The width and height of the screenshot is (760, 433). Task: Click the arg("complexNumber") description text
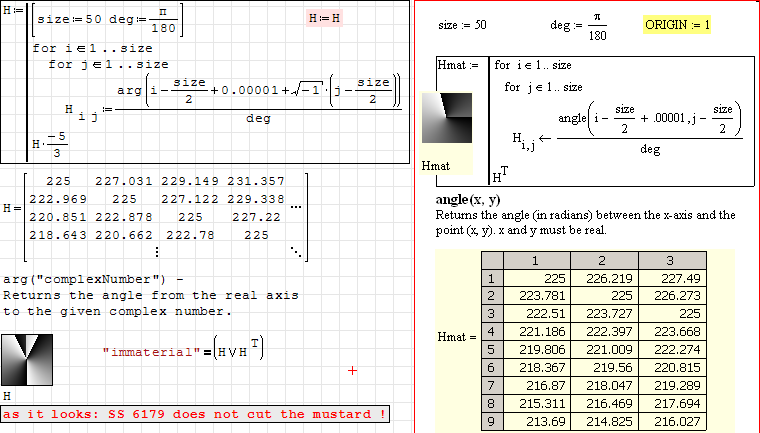coord(150,295)
